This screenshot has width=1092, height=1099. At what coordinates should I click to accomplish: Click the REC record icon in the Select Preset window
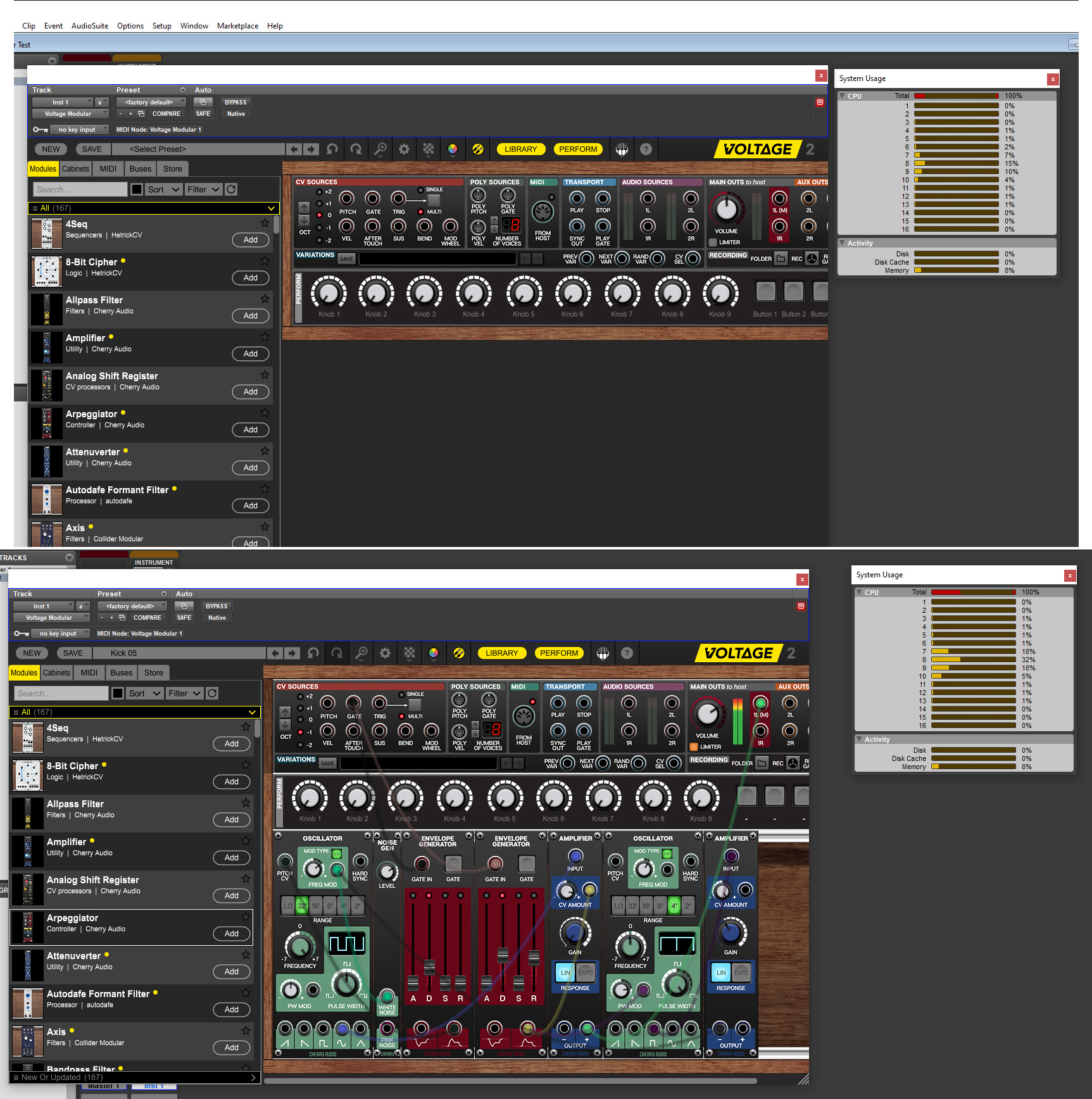(812, 258)
